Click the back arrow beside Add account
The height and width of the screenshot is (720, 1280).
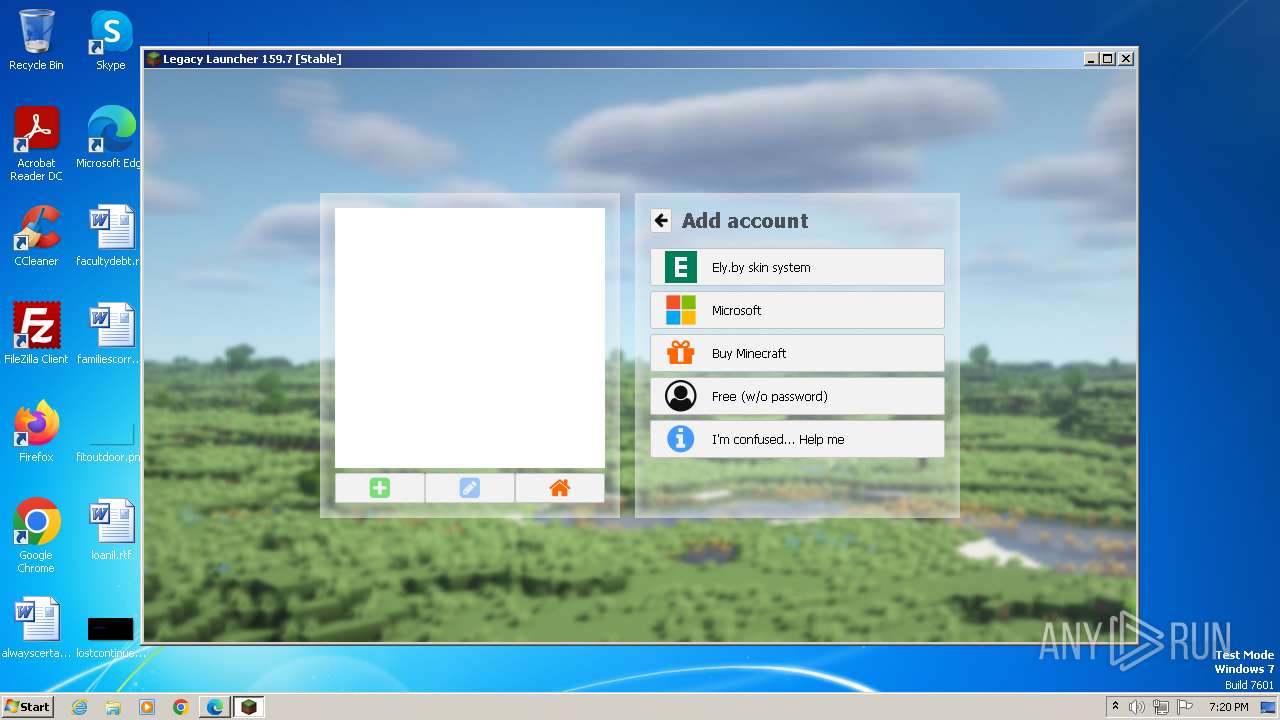point(661,221)
